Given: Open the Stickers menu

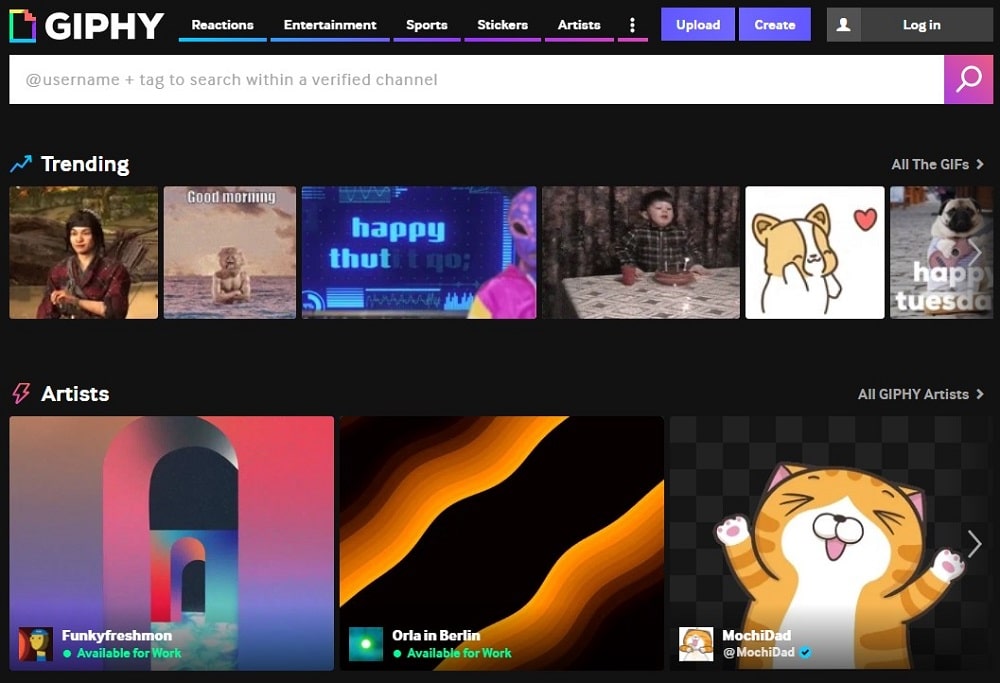Looking at the screenshot, I should point(503,25).
